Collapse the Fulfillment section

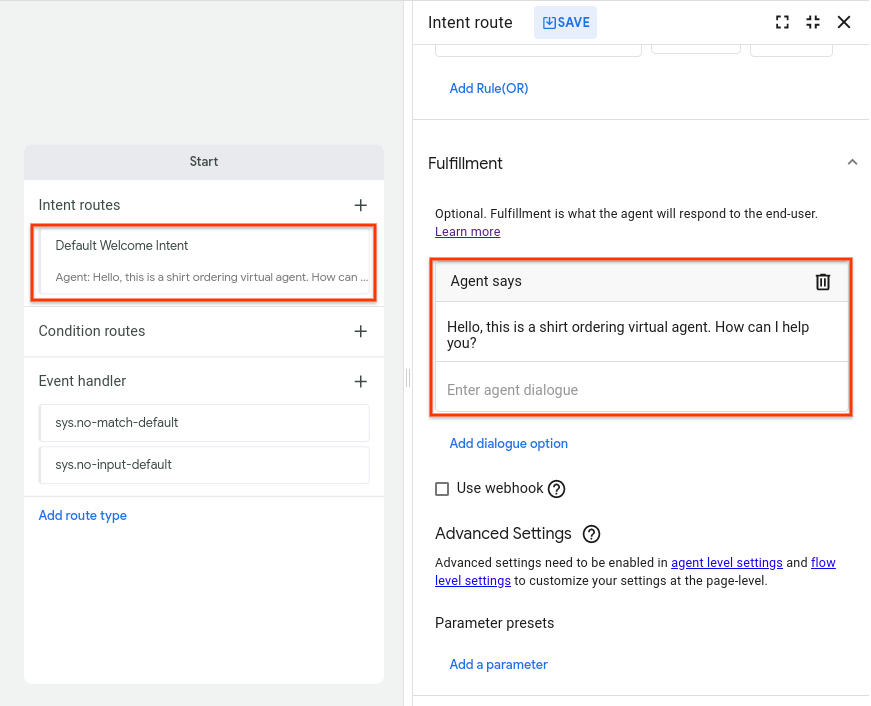coord(852,162)
